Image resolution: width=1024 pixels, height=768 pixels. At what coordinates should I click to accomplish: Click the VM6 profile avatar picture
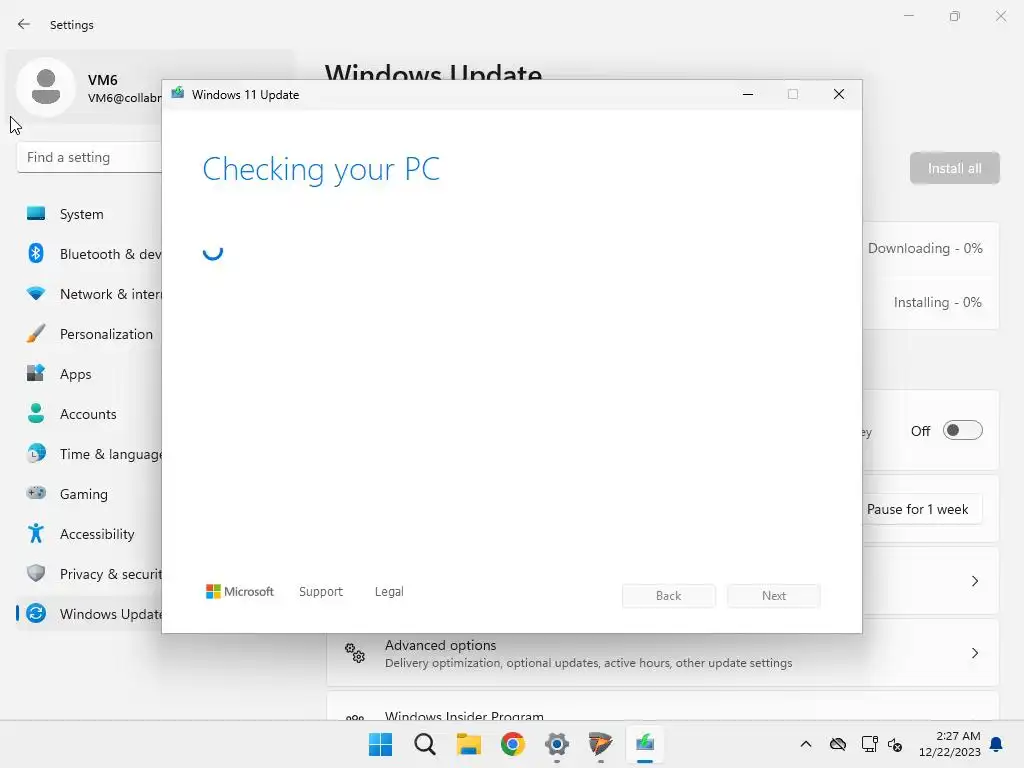click(x=46, y=88)
